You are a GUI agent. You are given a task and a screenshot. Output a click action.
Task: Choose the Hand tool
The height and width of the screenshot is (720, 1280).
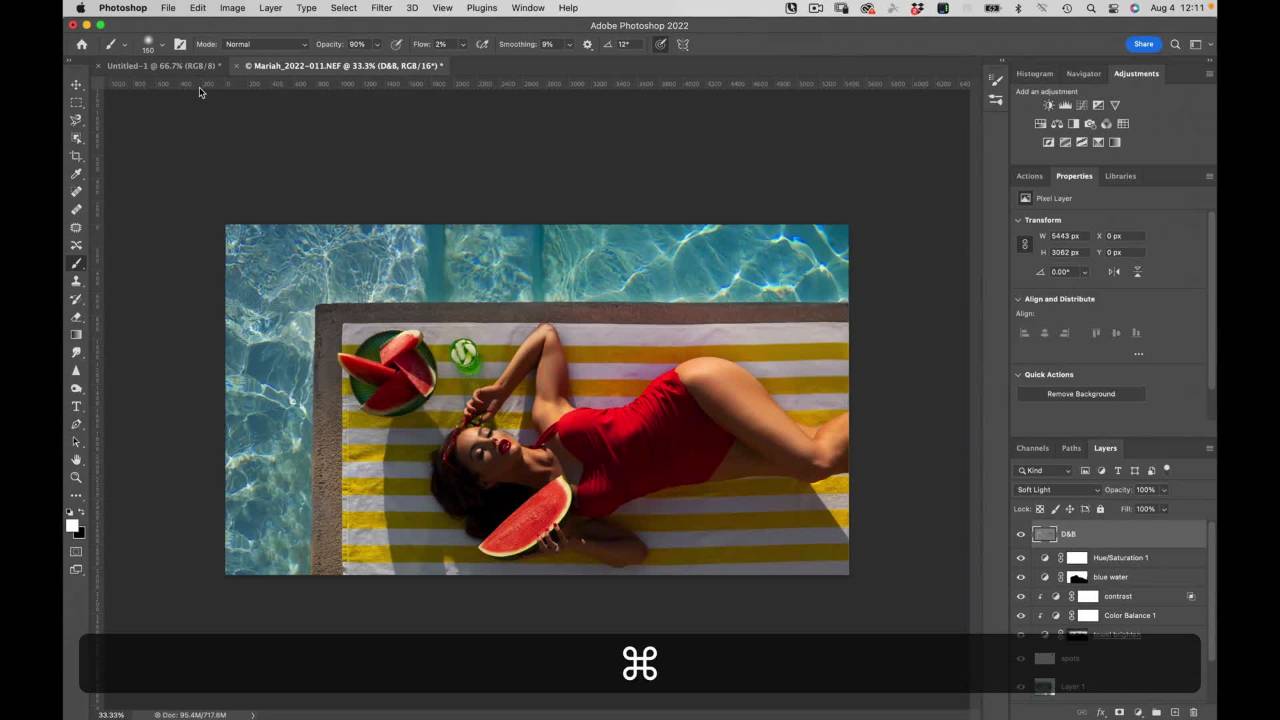tap(76, 460)
